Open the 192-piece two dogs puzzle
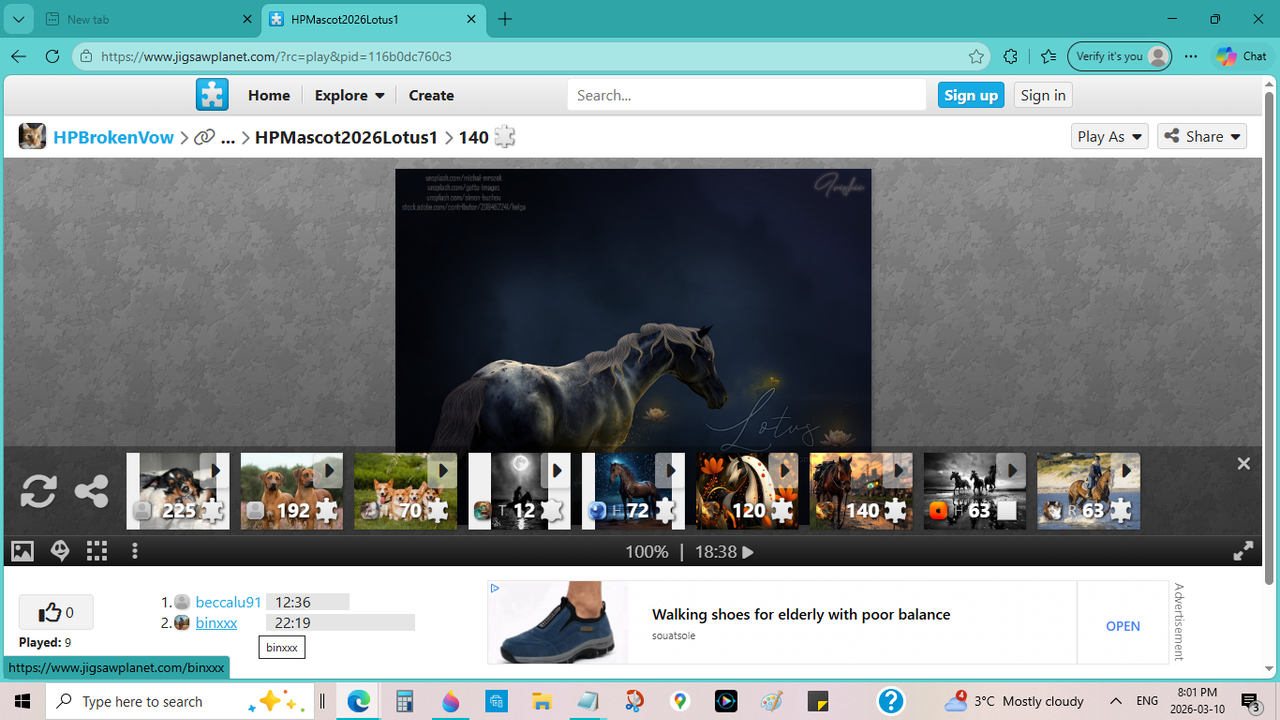1280x720 pixels. 292,491
